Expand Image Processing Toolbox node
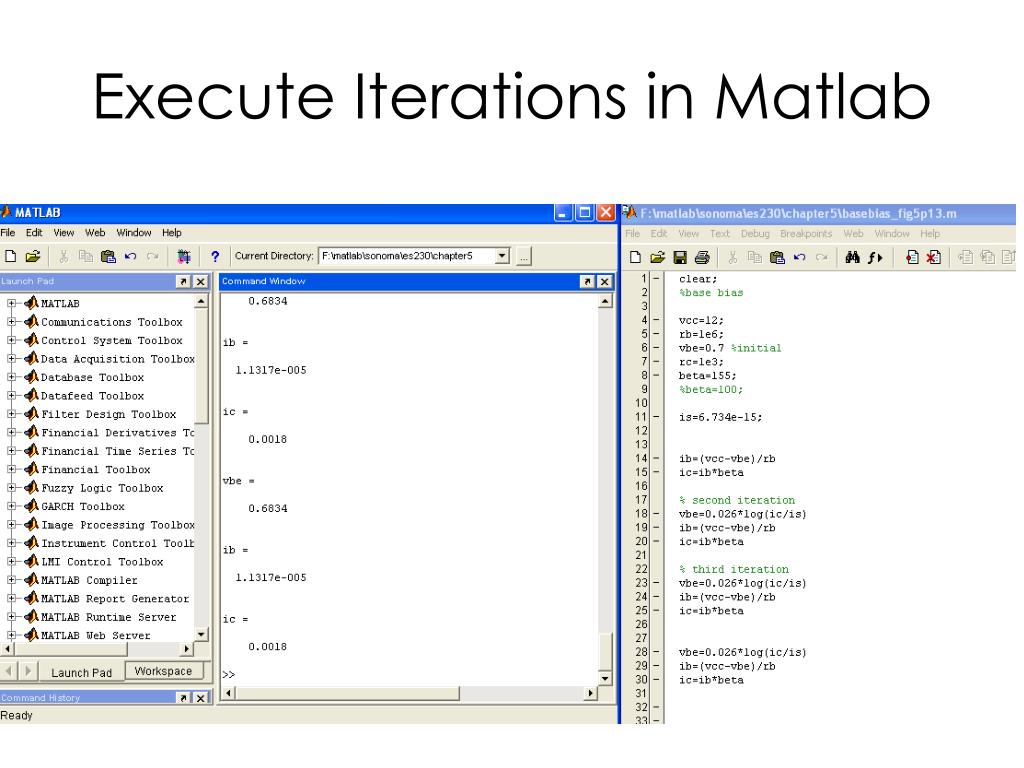Image resolution: width=1024 pixels, height=768 pixels. [11, 524]
